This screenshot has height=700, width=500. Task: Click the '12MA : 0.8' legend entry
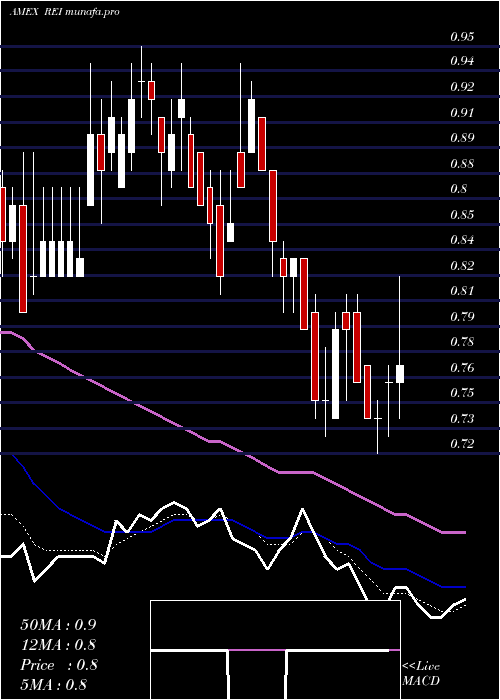(58, 645)
